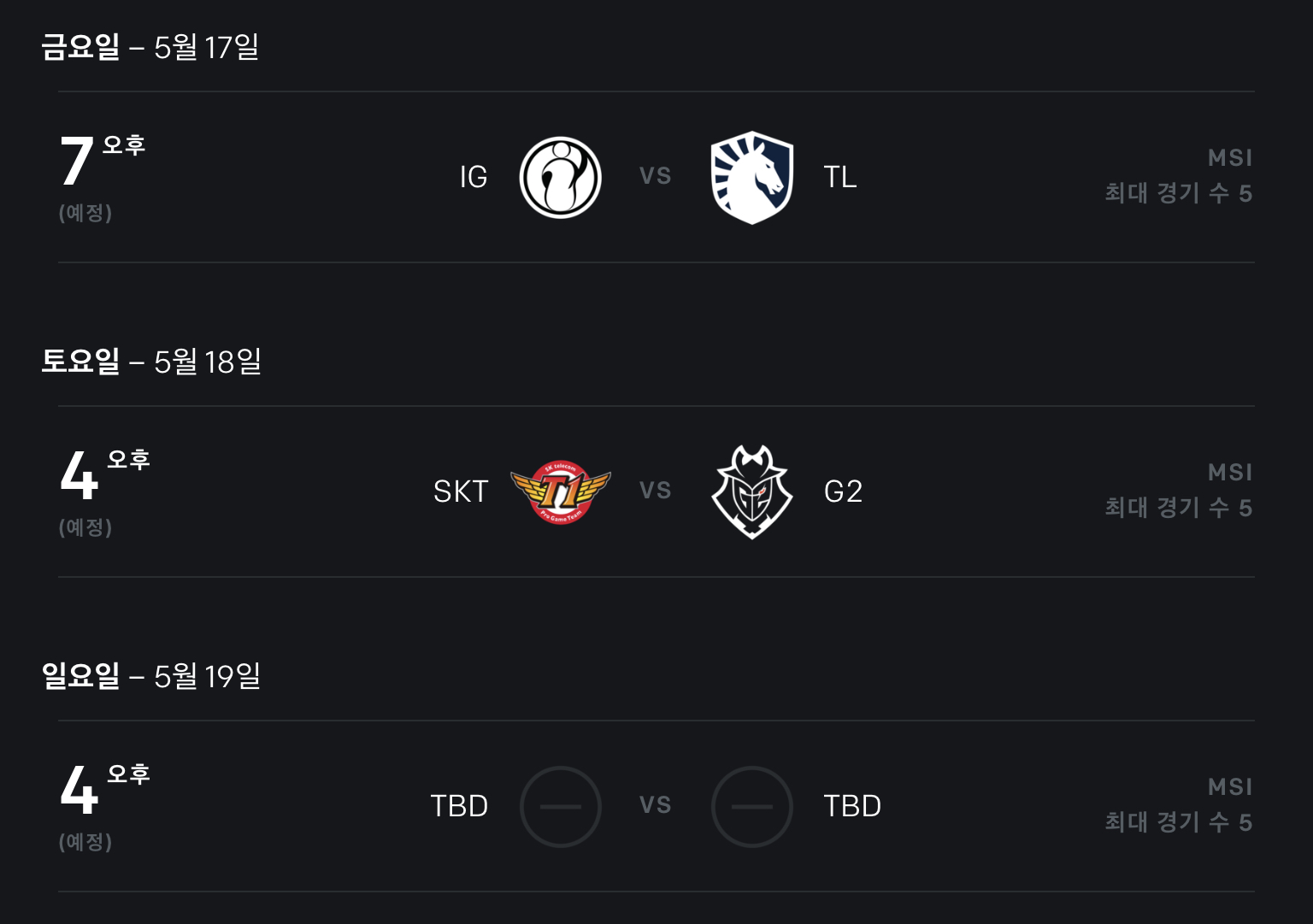Viewport: 1313px width, 924px height.
Task: Open the Saturday 5월 18일 date header
Action: pos(151,362)
